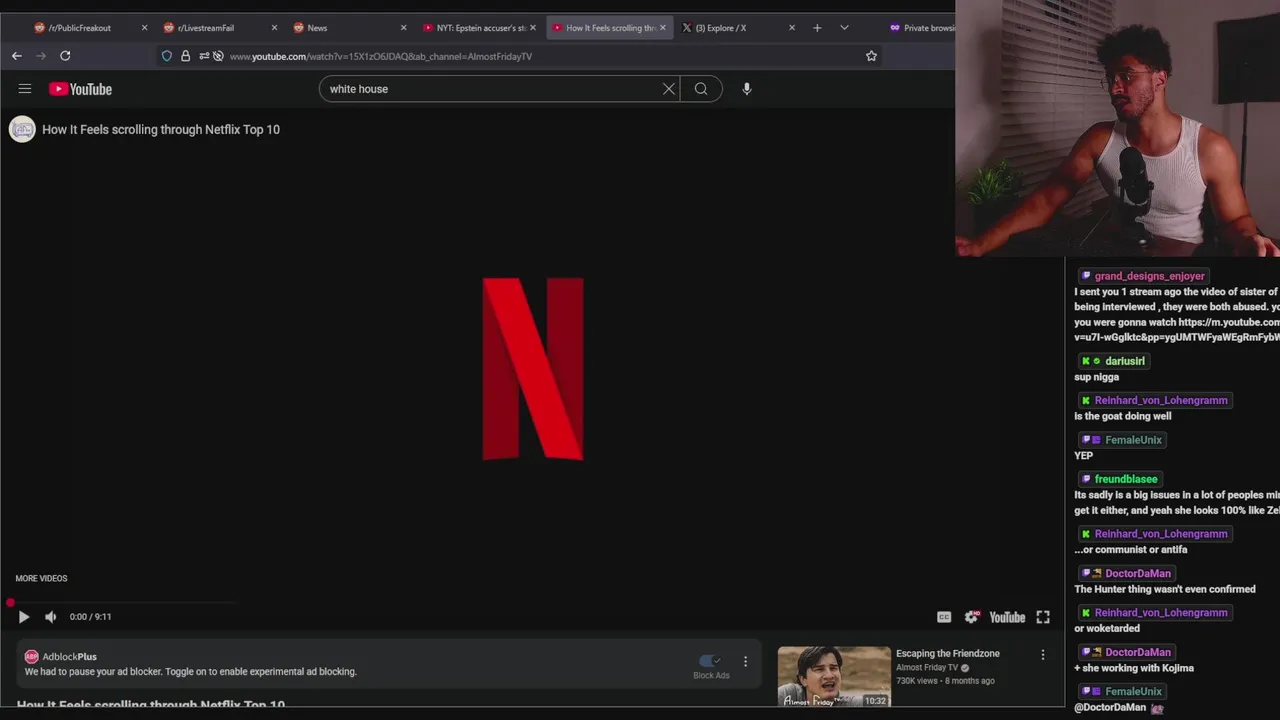Watch on YouTube via the player logo
The width and height of the screenshot is (1280, 720).
click(x=1007, y=617)
